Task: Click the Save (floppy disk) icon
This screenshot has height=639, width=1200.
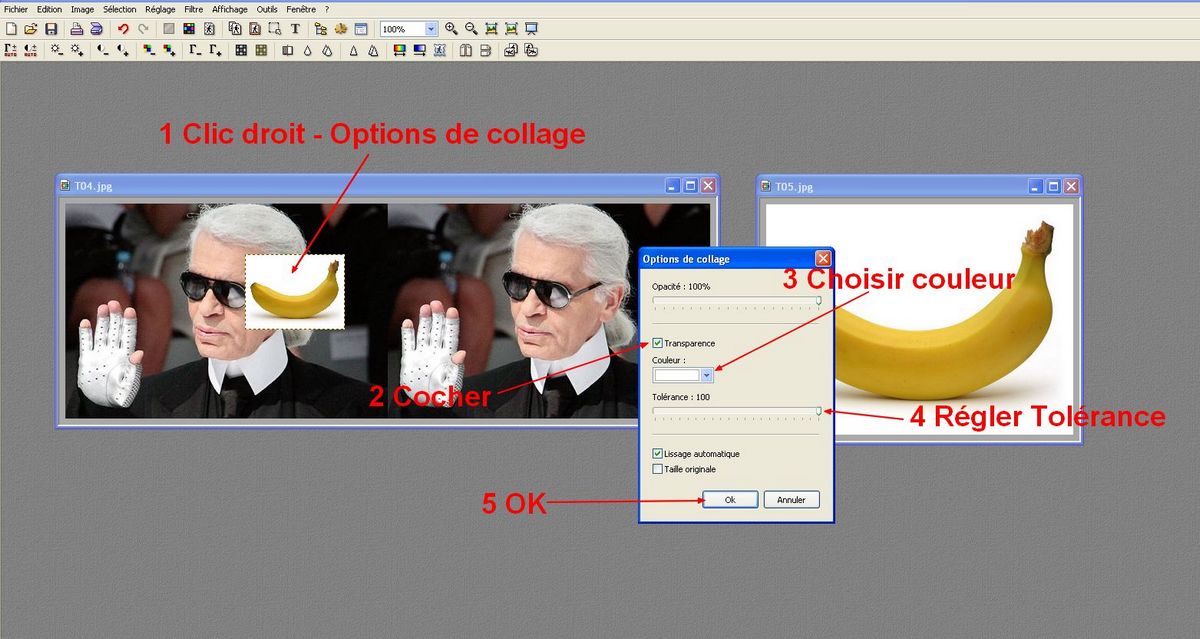Action: click(x=51, y=29)
